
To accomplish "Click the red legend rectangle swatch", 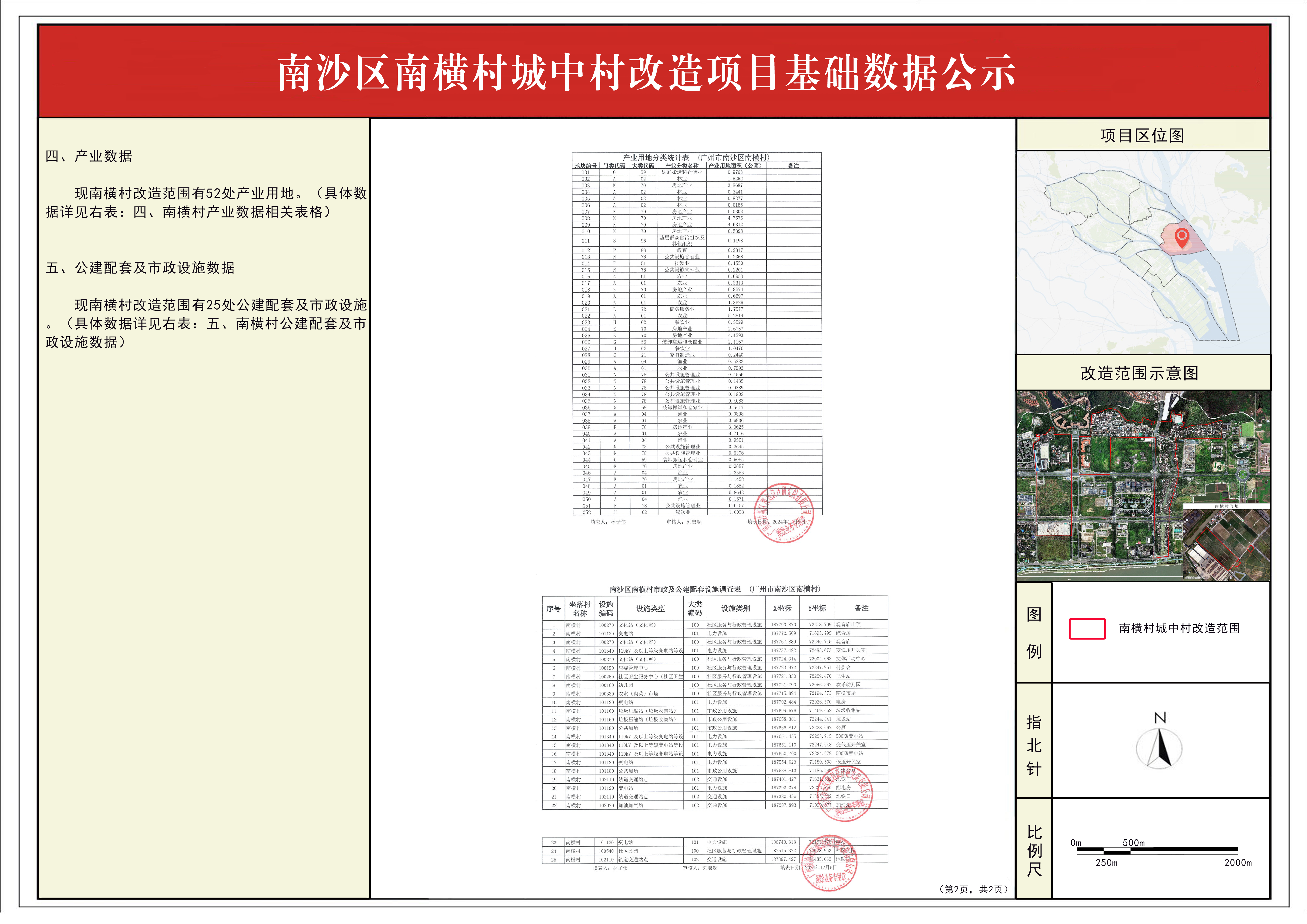I will [1087, 629].
